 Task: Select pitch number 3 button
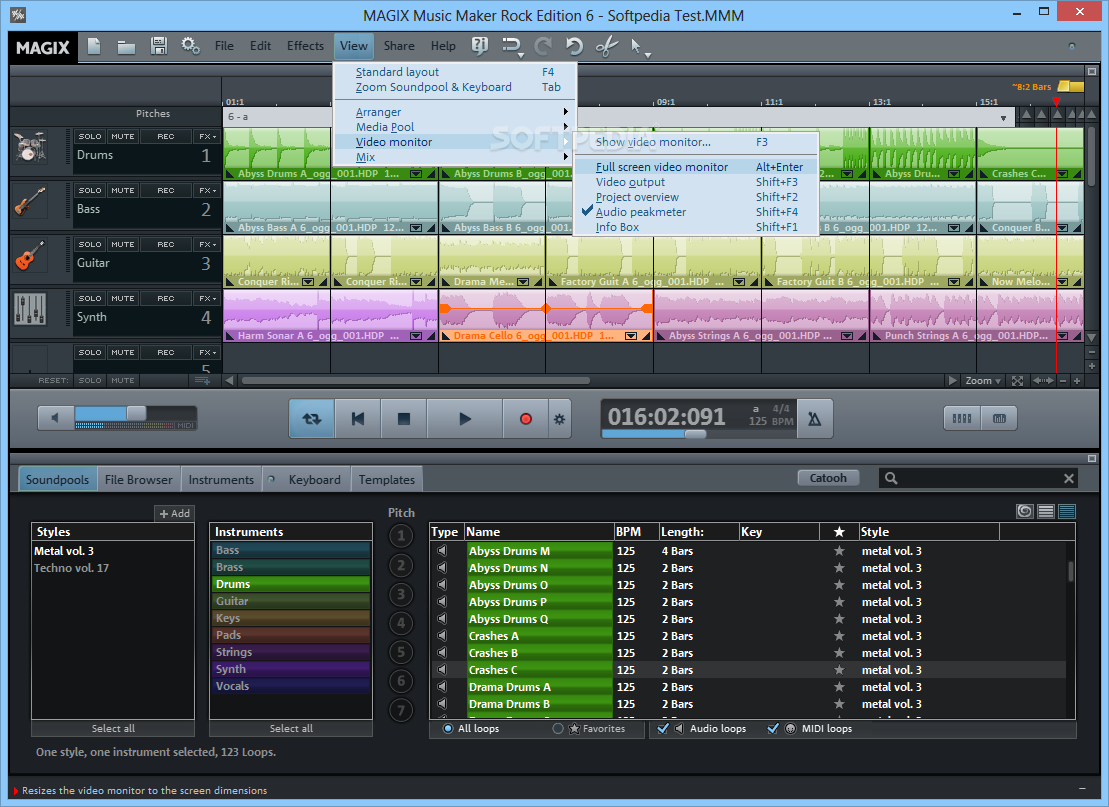tap(401, 594)
